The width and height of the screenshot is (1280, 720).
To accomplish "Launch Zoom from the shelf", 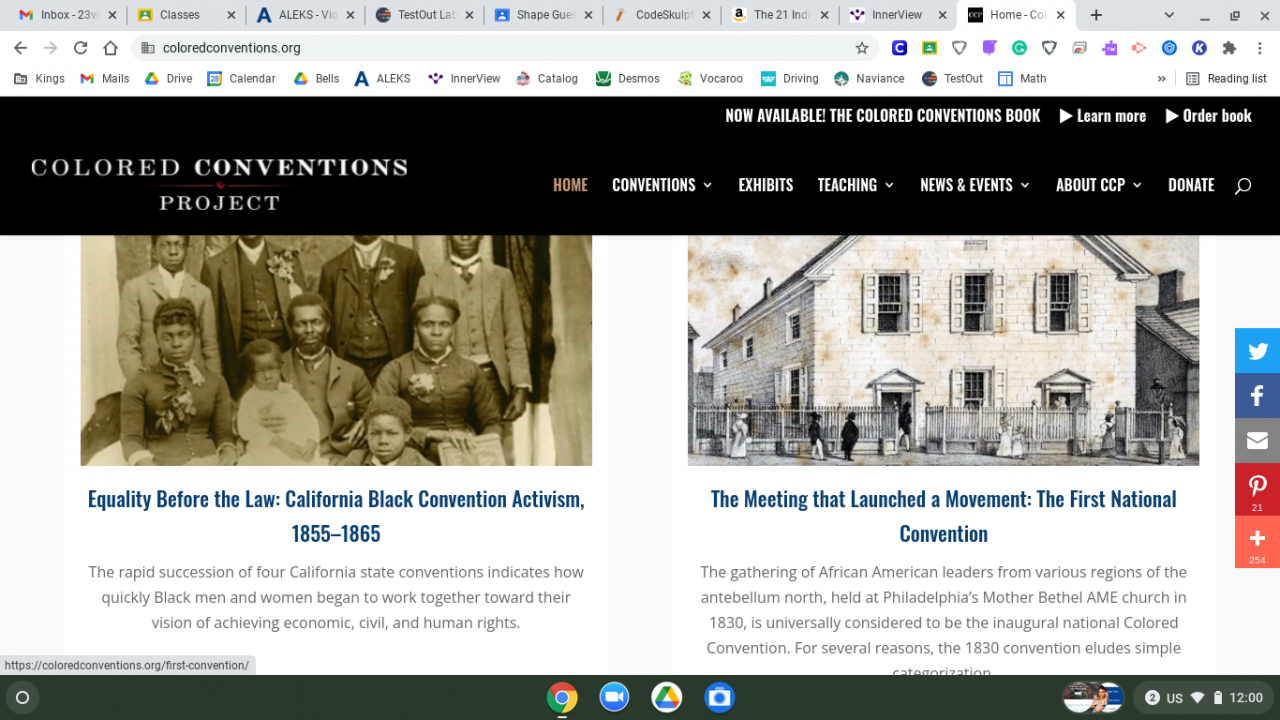I will click(x=614, y=697).
